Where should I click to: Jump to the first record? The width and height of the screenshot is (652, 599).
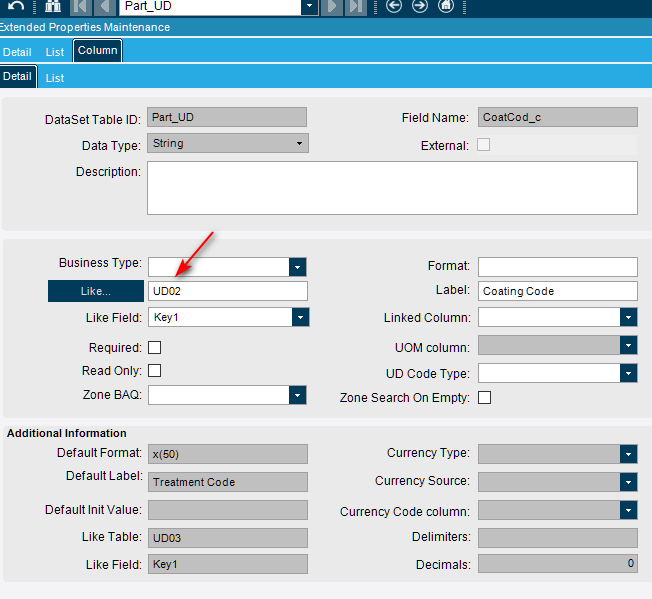81,6
